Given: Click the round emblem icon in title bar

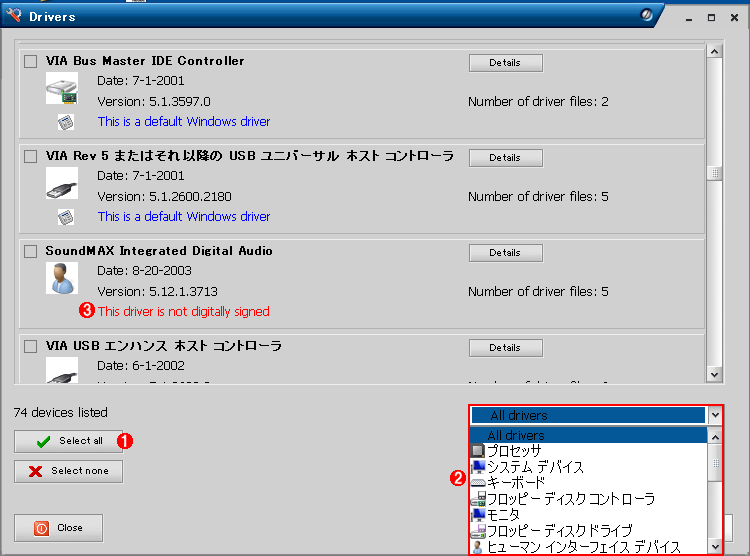Looking at the screenshot, I should [x=647, y=15].
